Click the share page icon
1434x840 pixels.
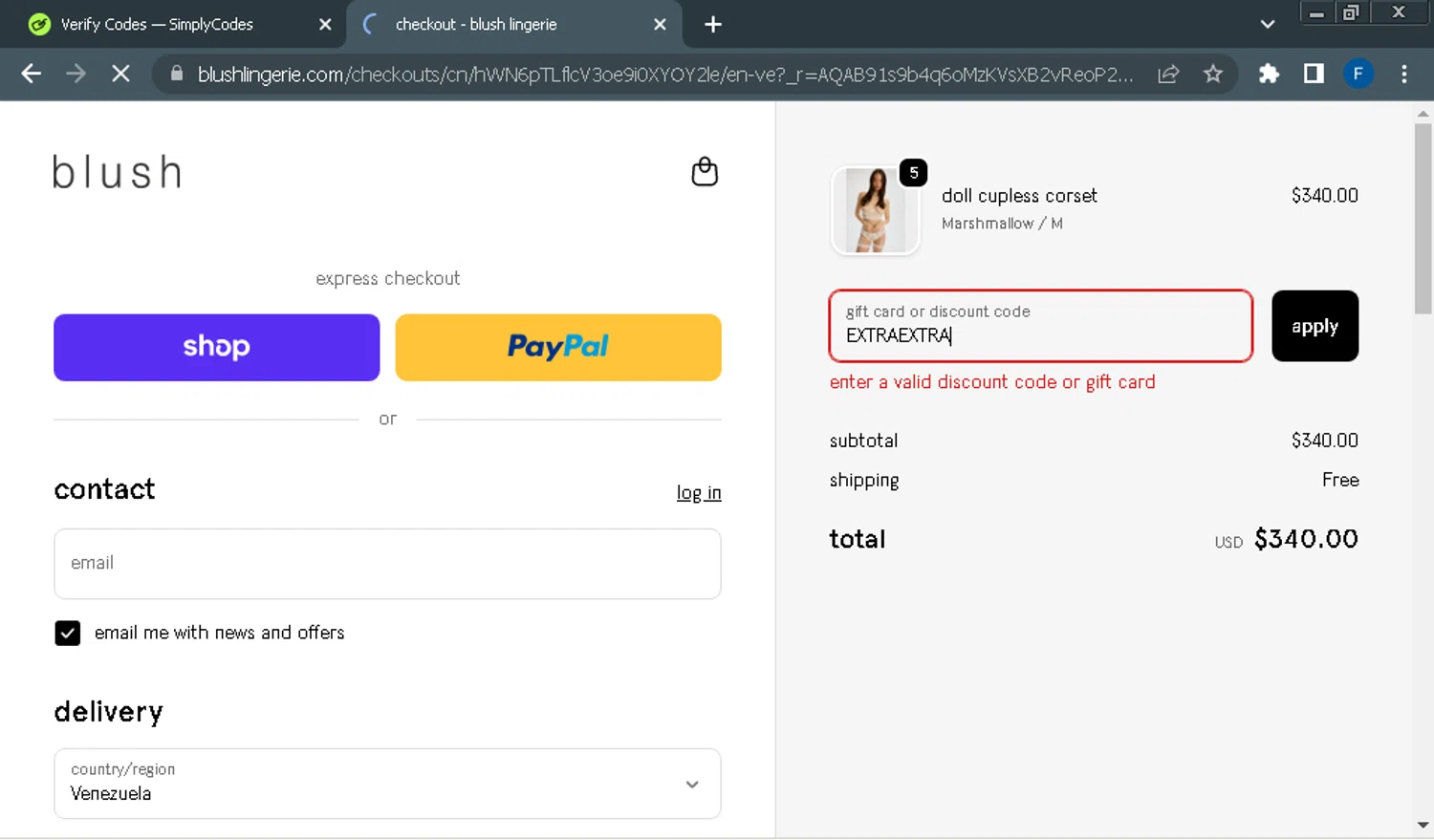coord(1168,74)
